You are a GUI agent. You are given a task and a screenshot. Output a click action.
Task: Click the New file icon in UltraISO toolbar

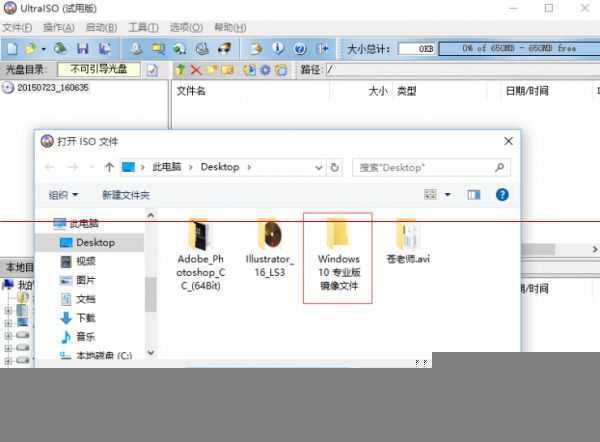(x=13, y=49)
